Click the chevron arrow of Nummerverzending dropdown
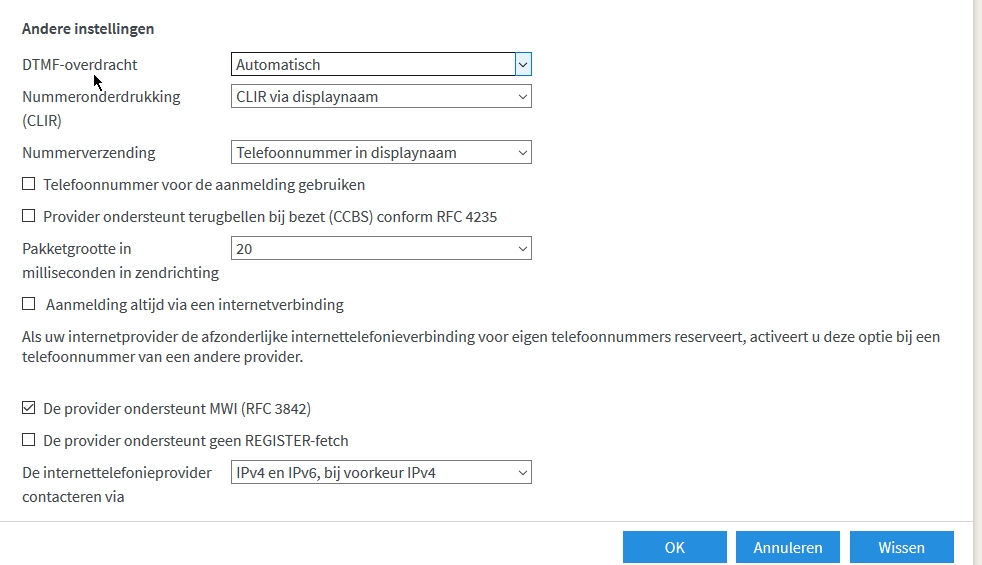982x565 pixels. point(523,153)
